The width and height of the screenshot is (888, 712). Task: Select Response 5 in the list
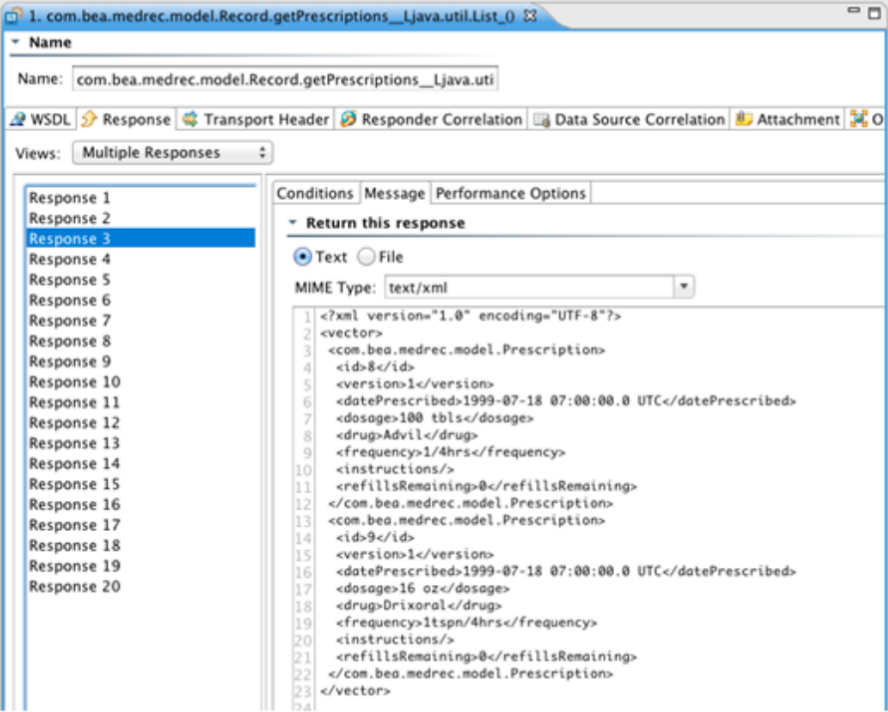pos(141,279)
